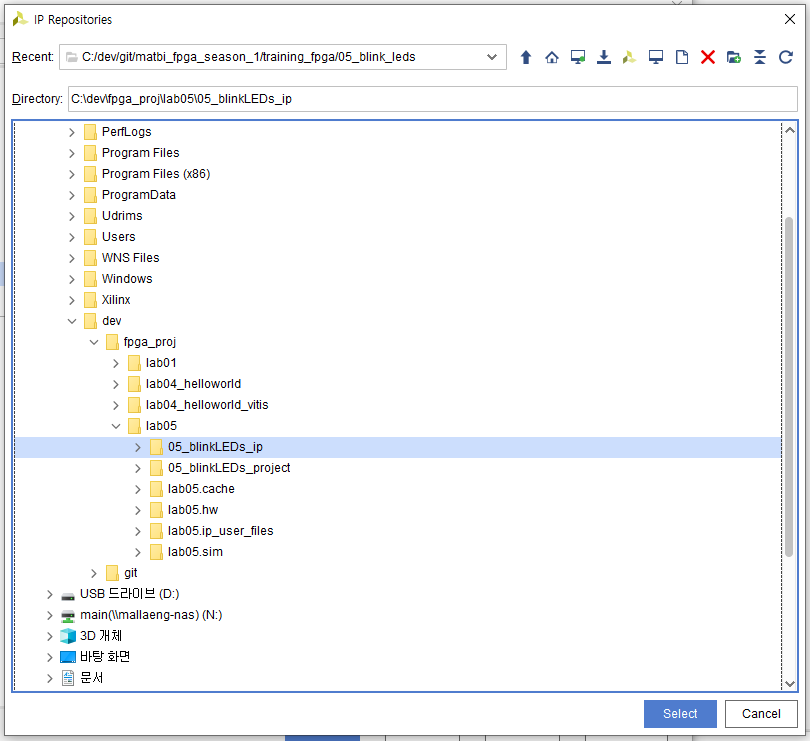Expand the git folder
The width and height of the screenshot is (810, 741).
[94, 573]
